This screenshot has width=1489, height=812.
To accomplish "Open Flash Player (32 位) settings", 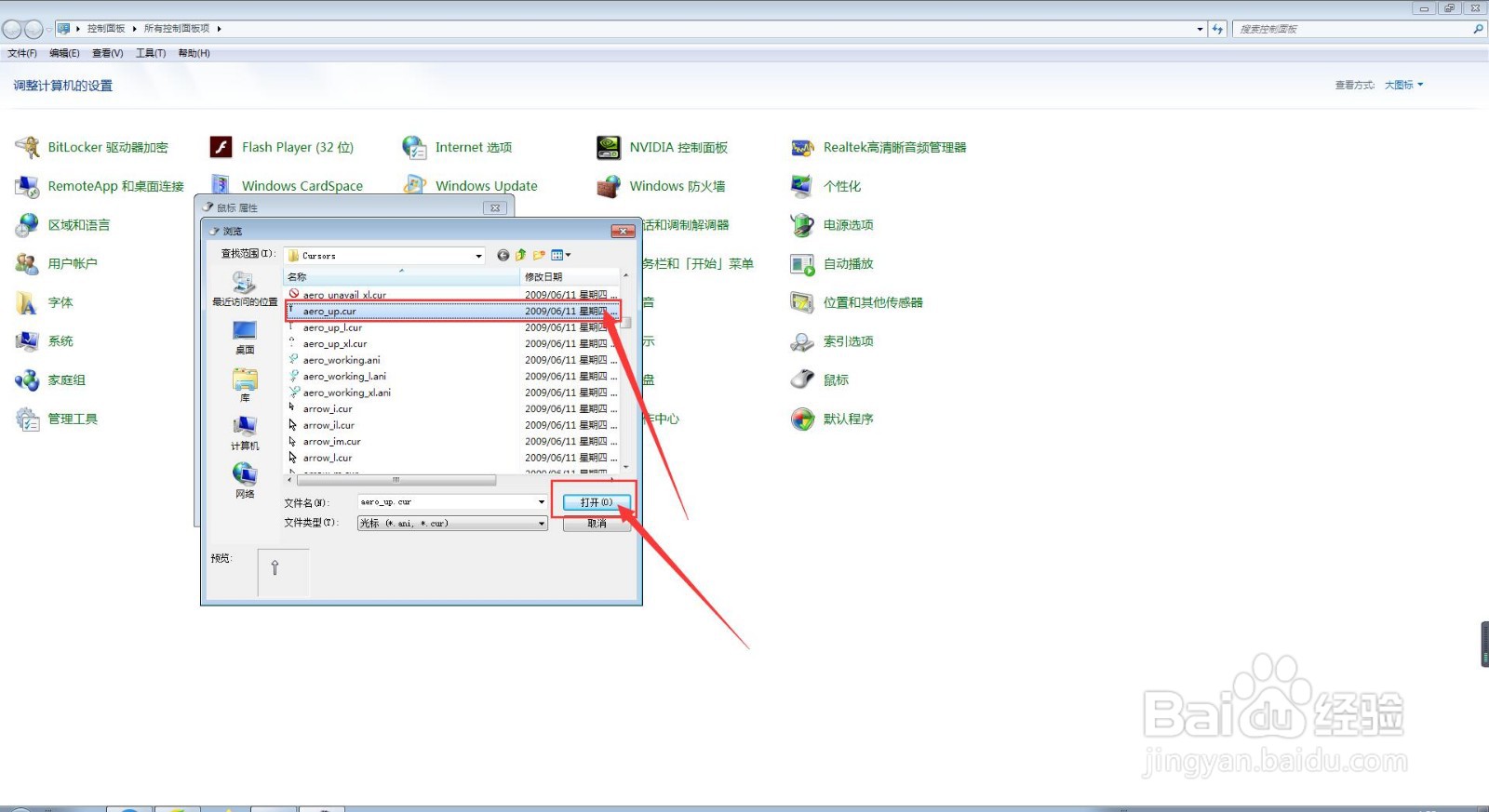I will pos(281,147).
